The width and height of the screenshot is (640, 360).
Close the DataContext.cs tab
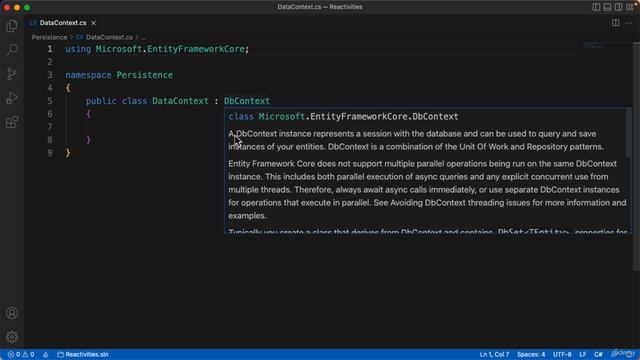tap(93, 23)
